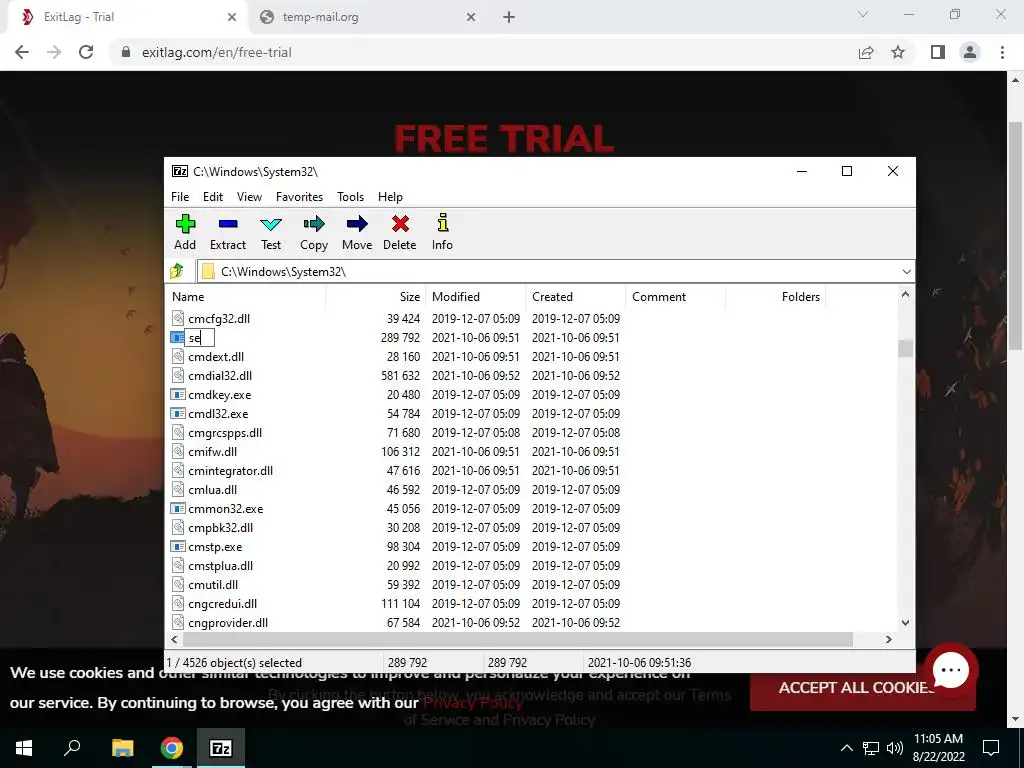
Task: Go up one folder level in 7-Zip
Action: [x=176, y=271]
